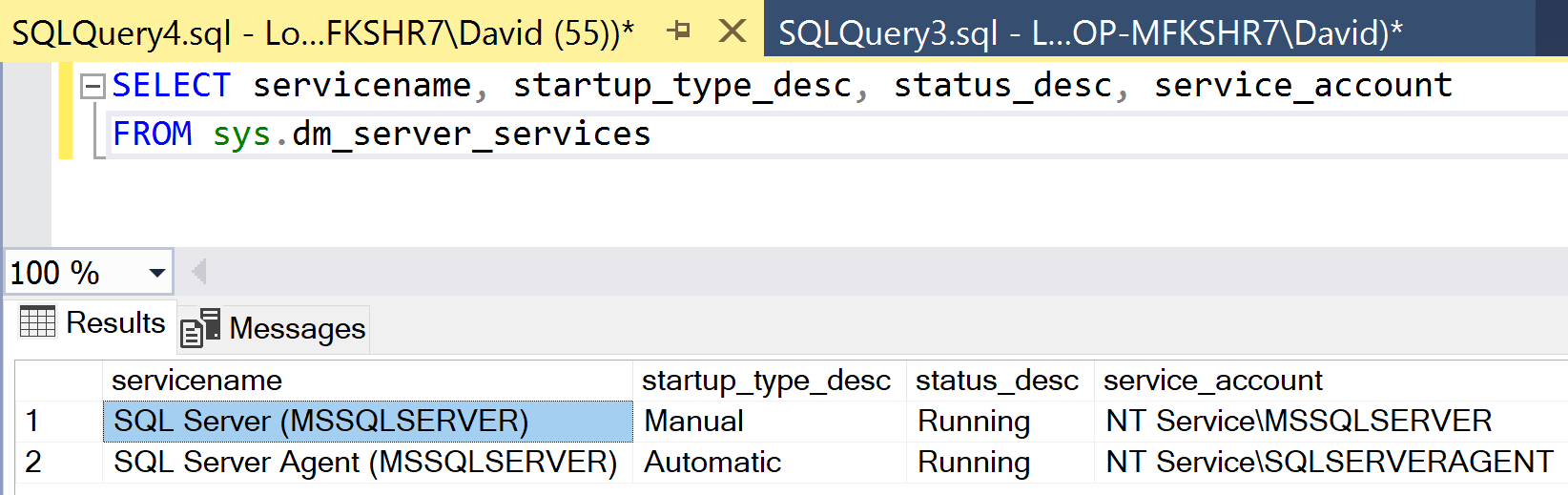1568x495 pixels.
Task: Select the startup_type_desc column header
Action: (767, 381)
